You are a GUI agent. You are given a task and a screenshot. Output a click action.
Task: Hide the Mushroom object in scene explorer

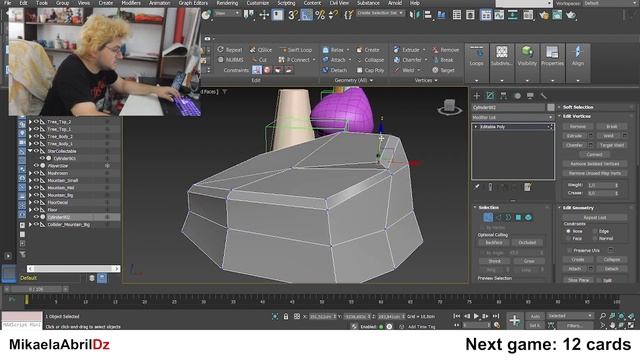pyautogui.click(x=36, y=173)
